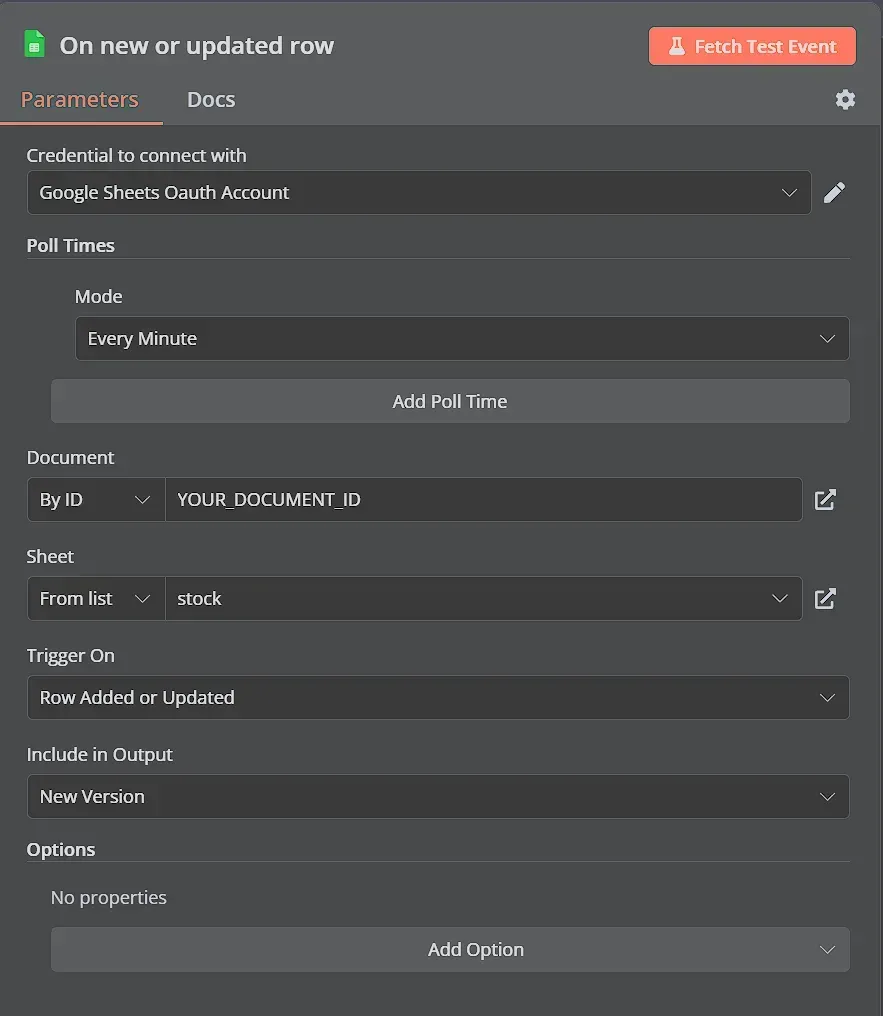Change the By ID document mode selector

pyautogui.click(x=96, y=500)
